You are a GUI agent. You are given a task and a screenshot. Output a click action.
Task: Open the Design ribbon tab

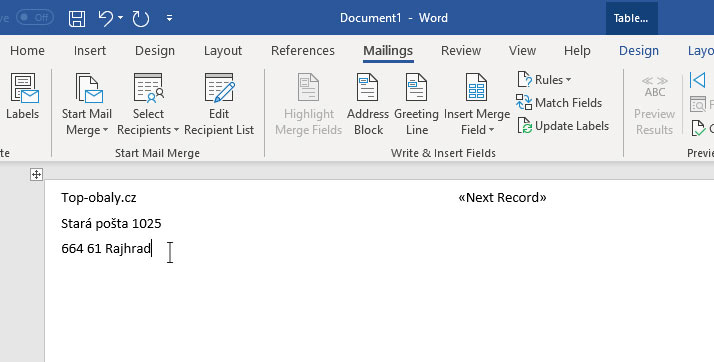coord(155,51)
